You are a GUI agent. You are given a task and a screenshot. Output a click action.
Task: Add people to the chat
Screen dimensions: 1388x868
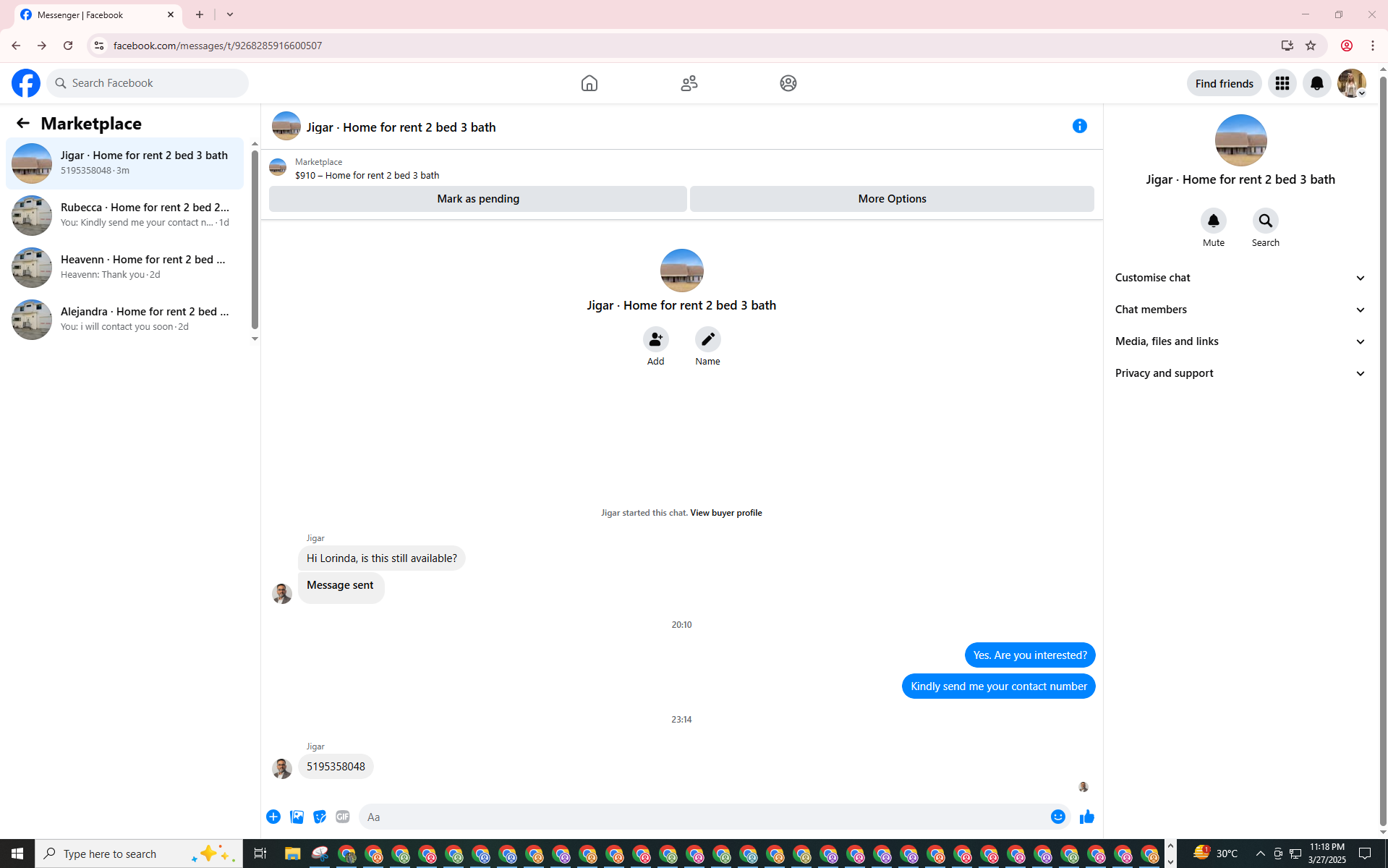(656, 339)
